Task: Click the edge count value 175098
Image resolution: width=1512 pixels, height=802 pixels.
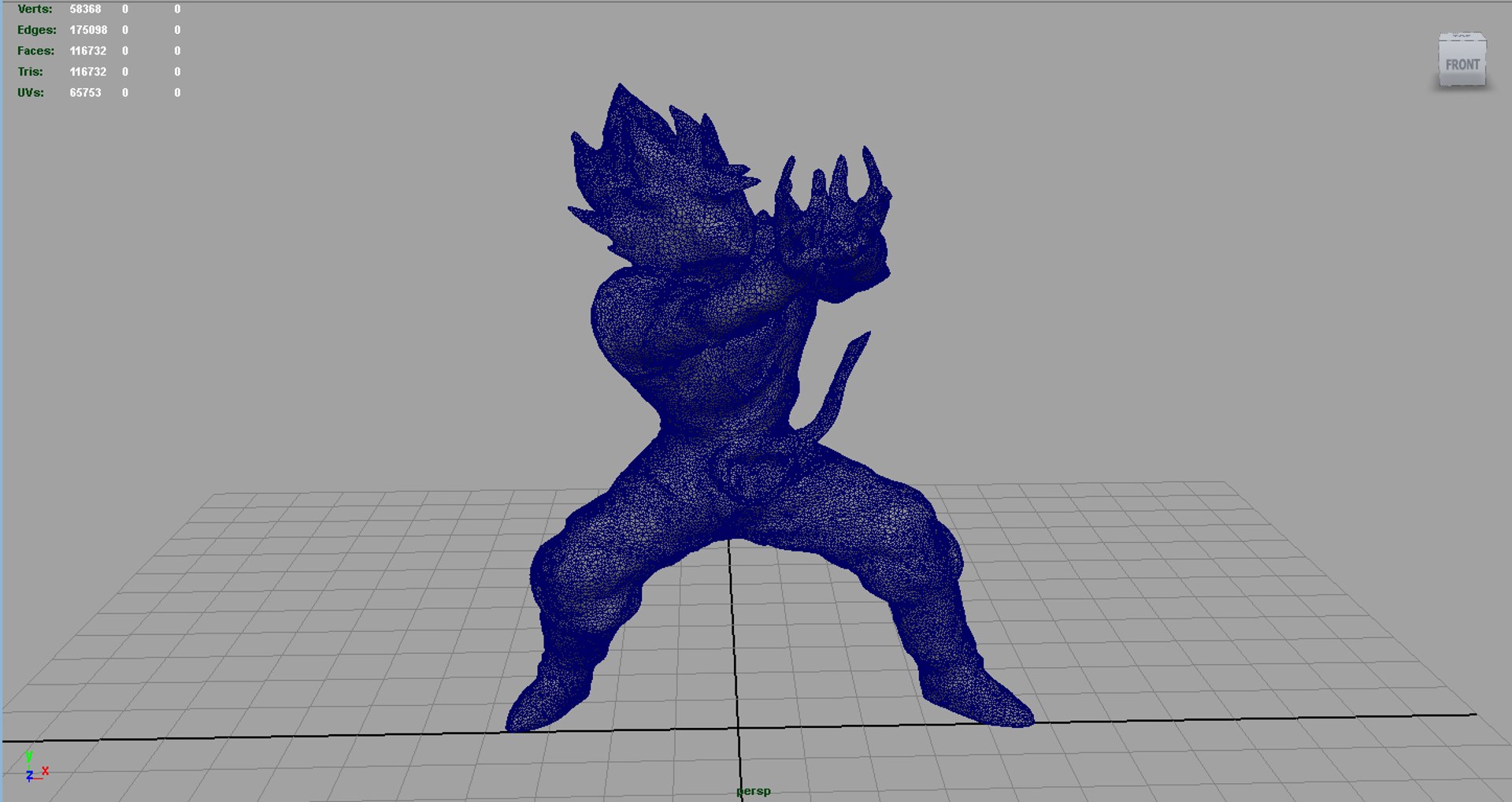Action: pos(88,30)
